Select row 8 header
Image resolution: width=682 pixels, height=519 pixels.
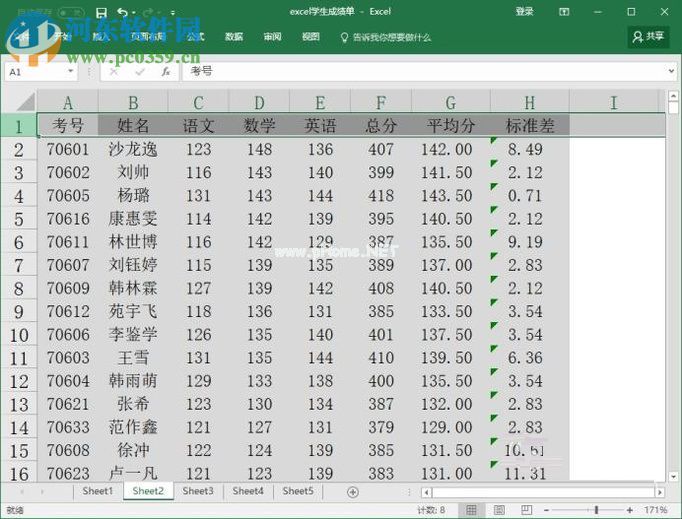click(19, 288)
